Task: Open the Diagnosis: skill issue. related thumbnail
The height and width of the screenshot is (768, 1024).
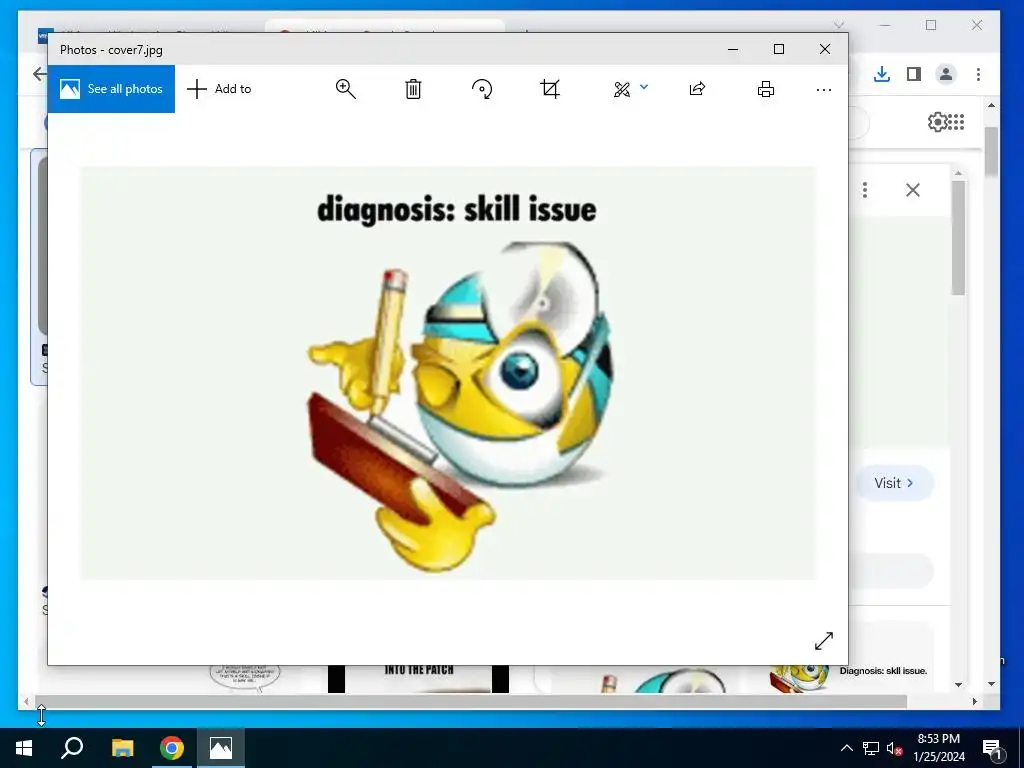Action: pos(849,677)
